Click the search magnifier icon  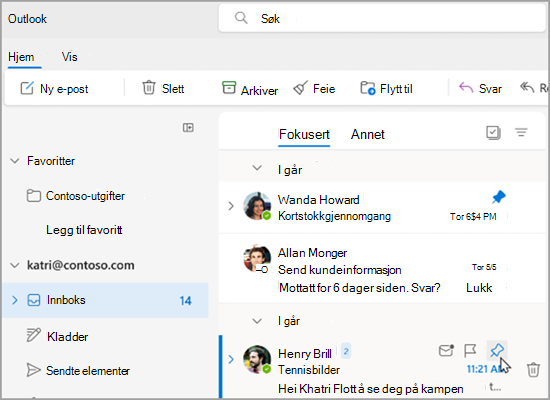tap(241, 18)
